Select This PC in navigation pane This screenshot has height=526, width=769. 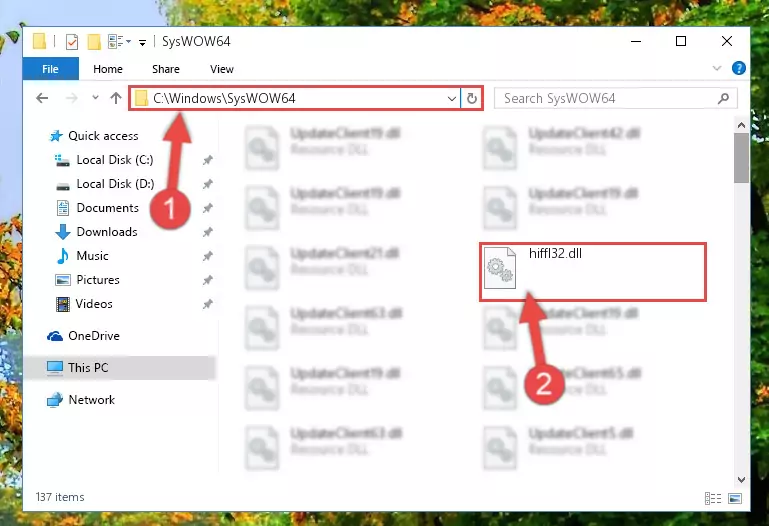119,368
